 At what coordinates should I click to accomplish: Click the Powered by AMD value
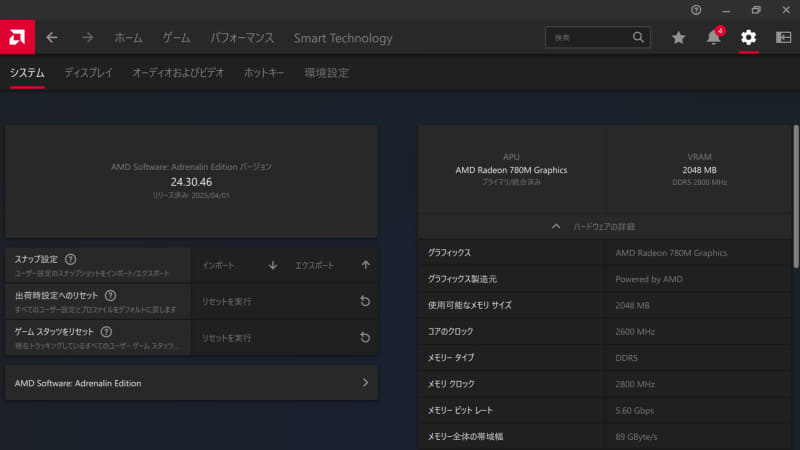coord(648,279)
